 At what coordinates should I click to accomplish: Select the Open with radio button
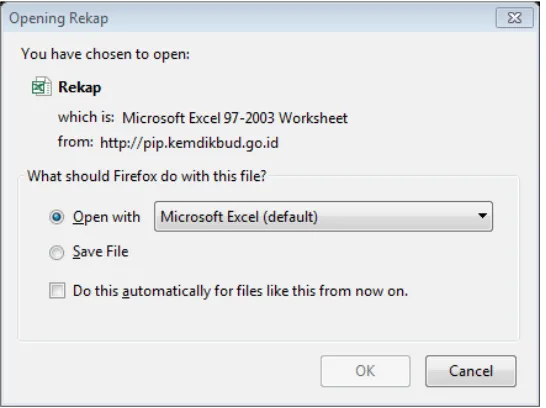[x=56, y=217]
